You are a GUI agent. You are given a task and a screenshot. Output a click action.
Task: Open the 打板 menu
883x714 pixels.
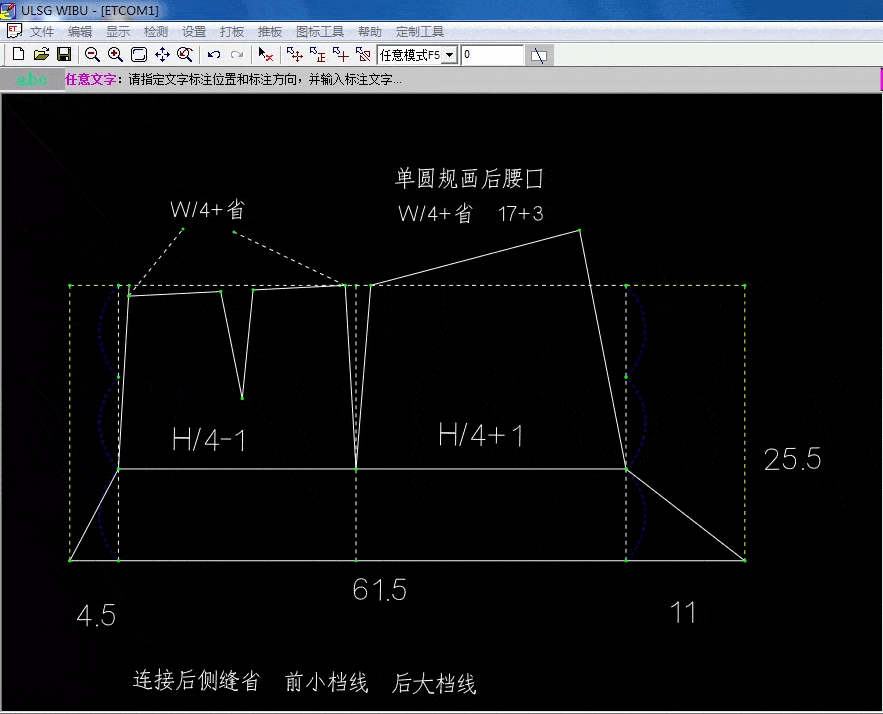(x=232, y=31)
